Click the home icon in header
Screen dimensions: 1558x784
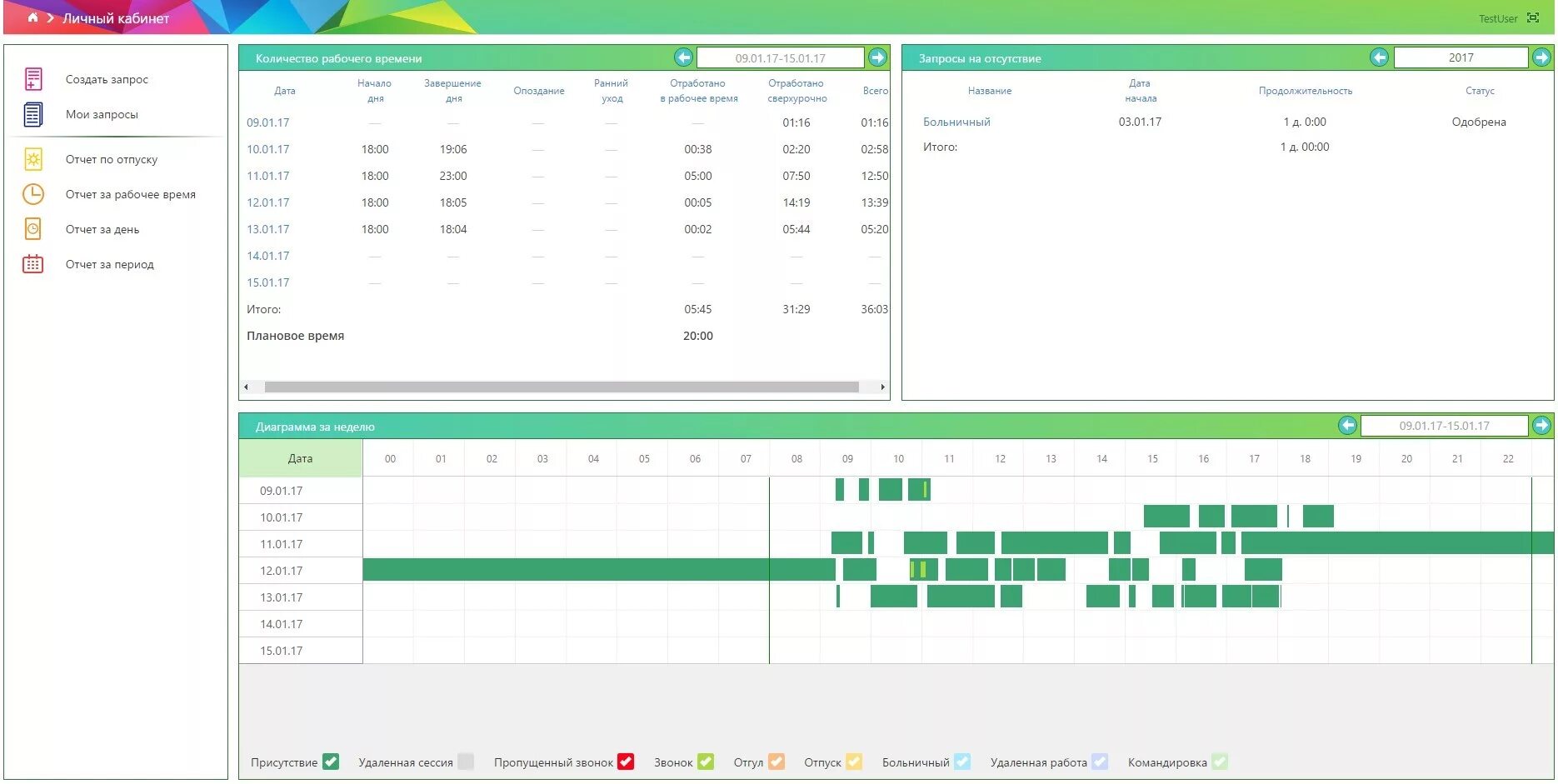point(32,17)
